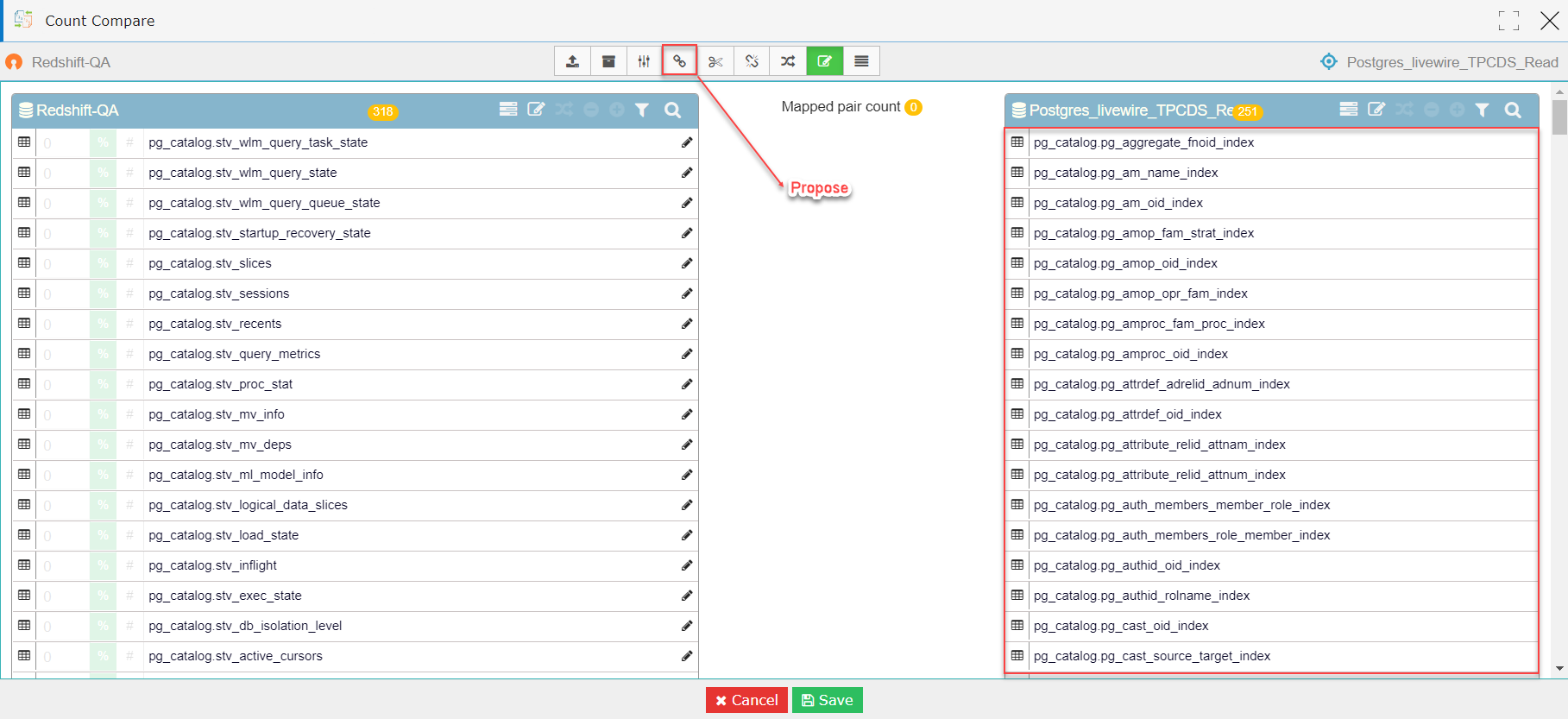Click the Save button
The width and height of the screenshot is (1568, 719).
point(828,700)
